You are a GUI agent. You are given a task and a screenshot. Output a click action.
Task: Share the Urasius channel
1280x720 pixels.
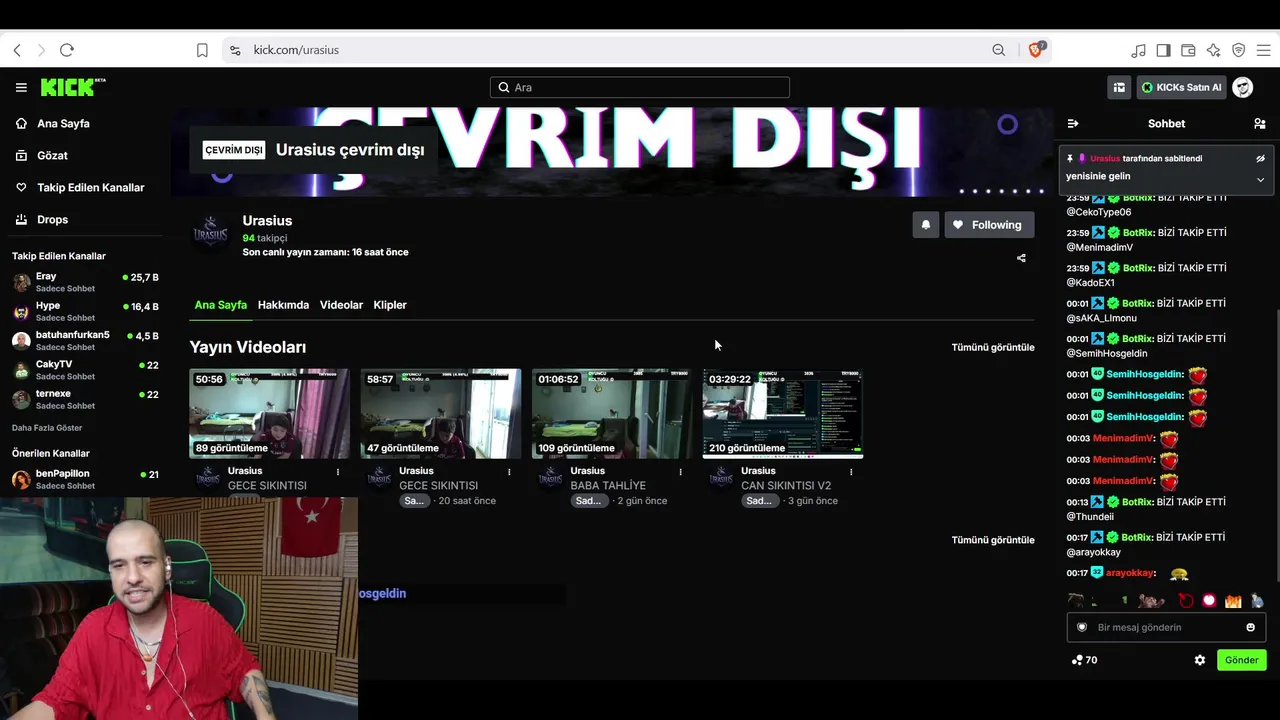tap(1021, 258)
